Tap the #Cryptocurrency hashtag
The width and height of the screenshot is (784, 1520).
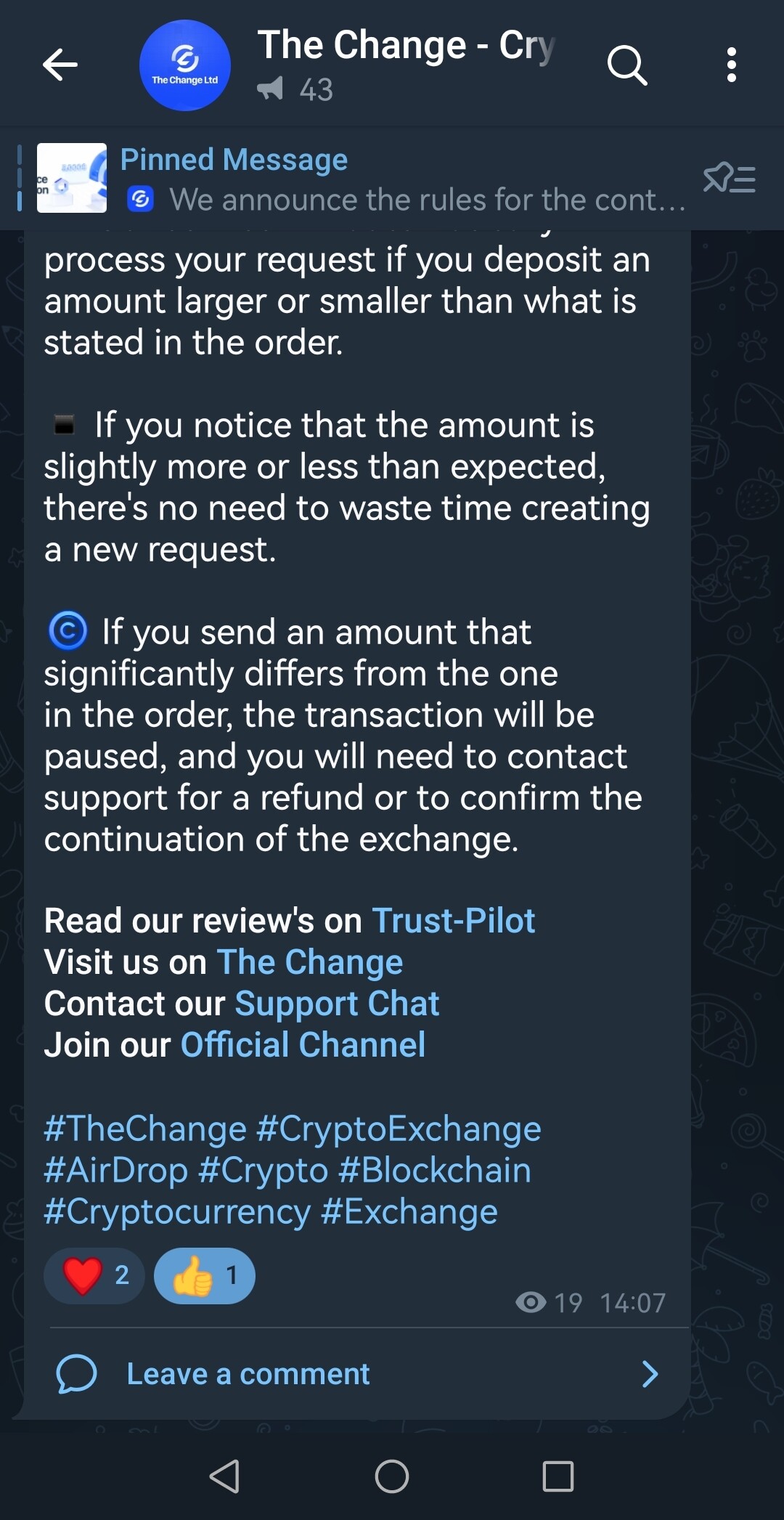[x=177, y=1212]
